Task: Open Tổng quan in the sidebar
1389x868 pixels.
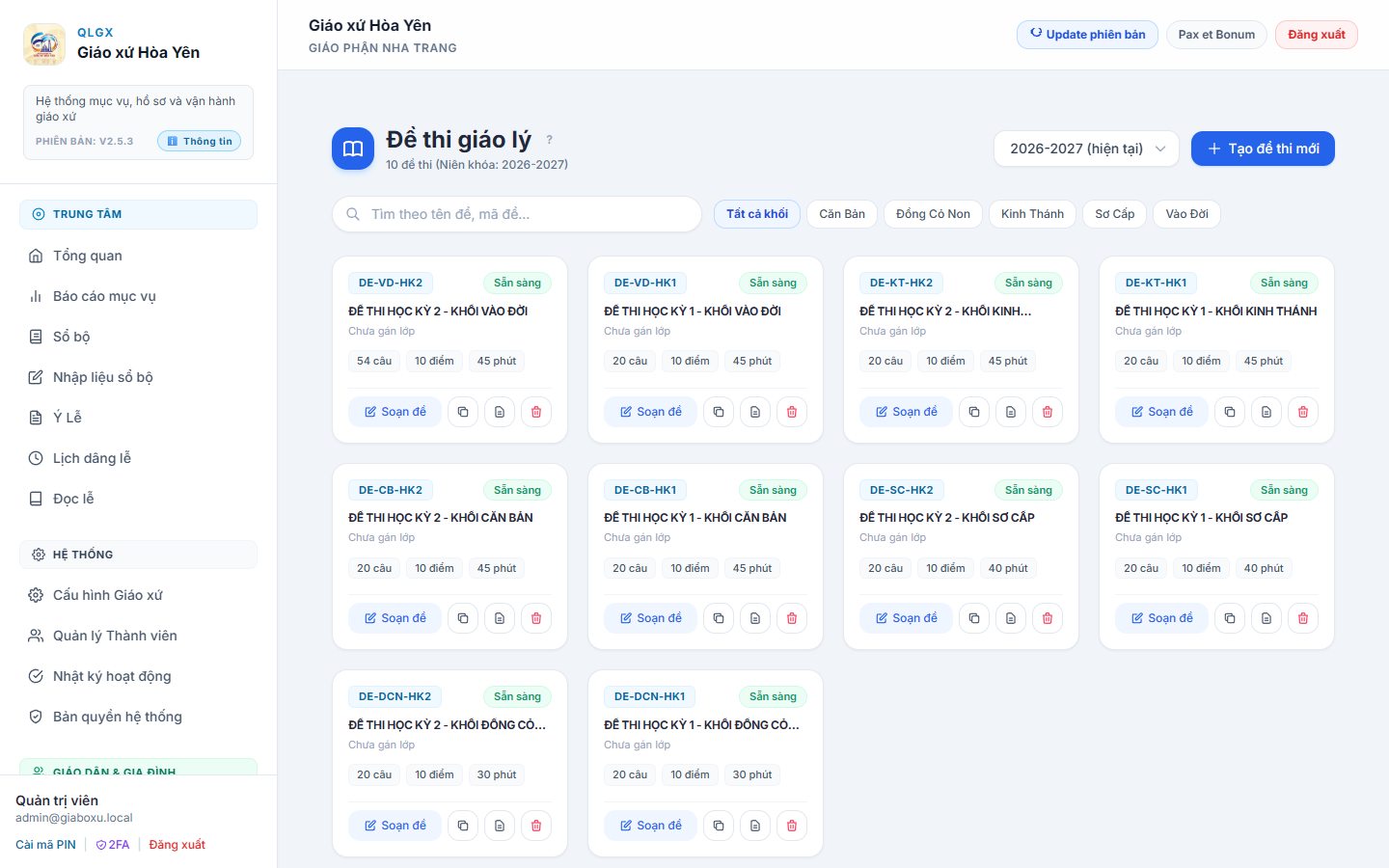Action: (x=138, y=256)
